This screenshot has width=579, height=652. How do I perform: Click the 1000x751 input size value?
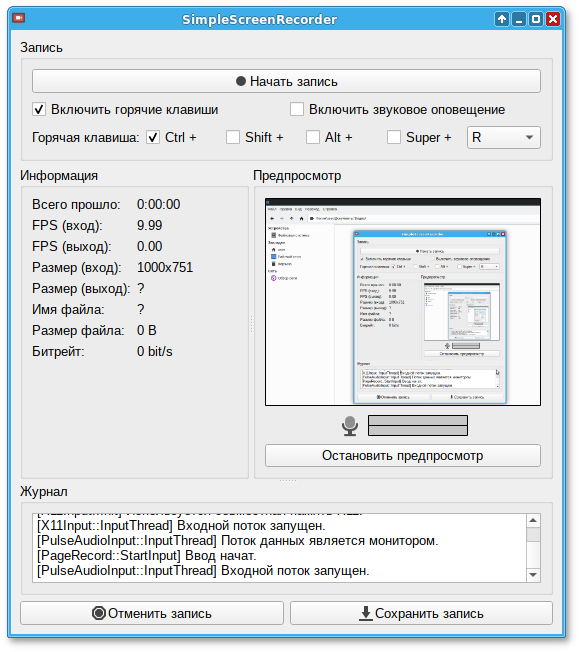click(165, 267)
